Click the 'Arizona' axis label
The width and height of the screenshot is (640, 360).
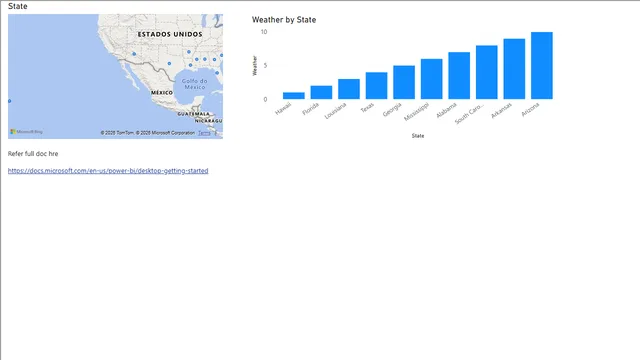(530, 109)
